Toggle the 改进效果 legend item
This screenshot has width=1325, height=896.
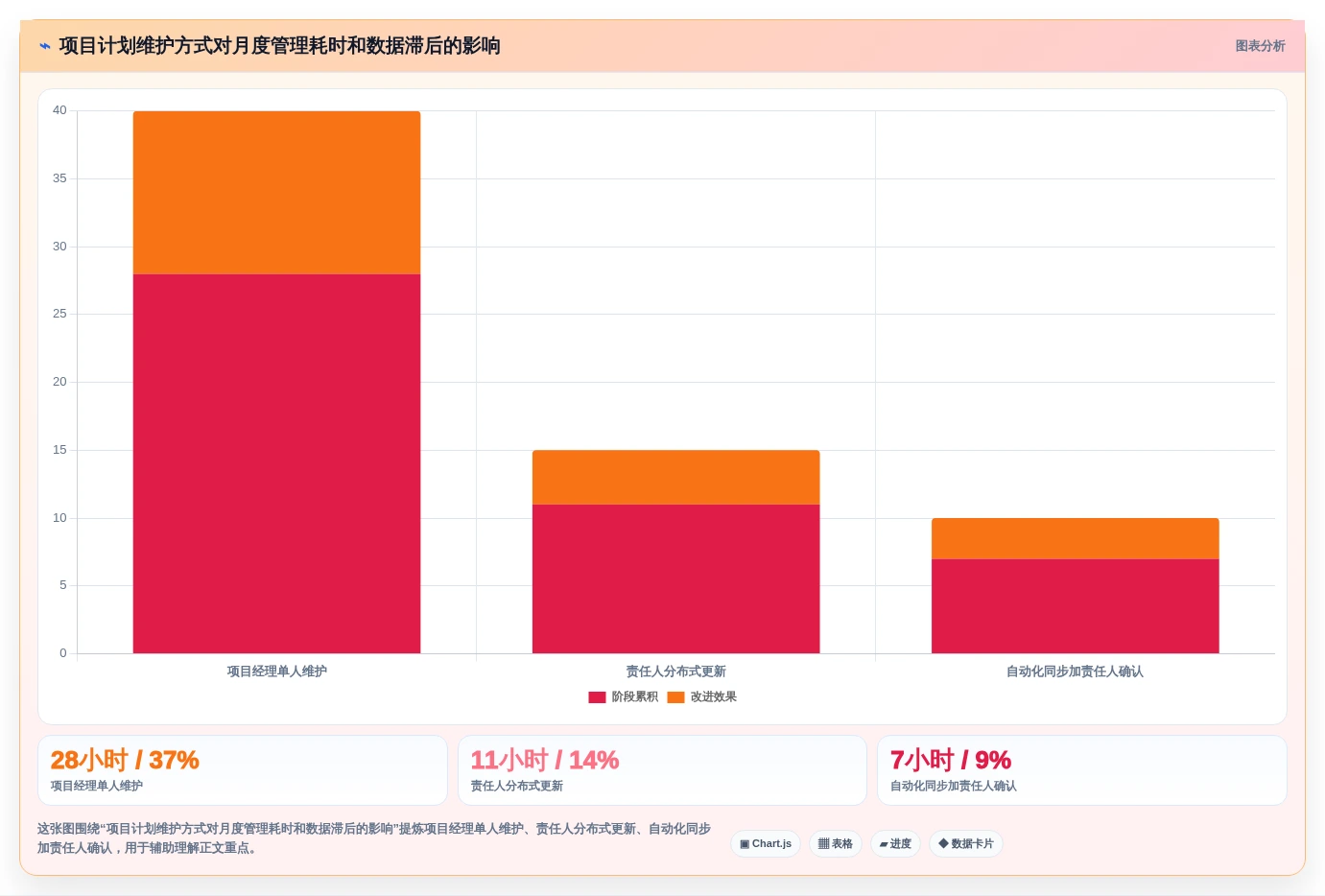coord(702,697)
